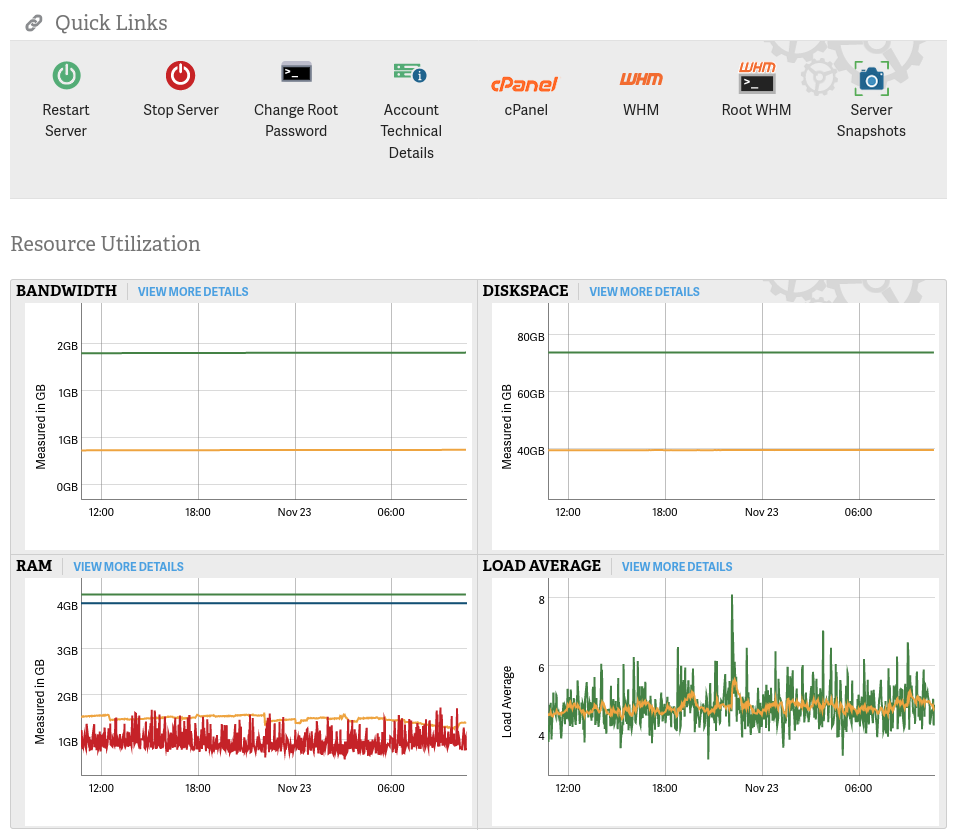Click the orange line in the Diskspace chart

(740, 450)
